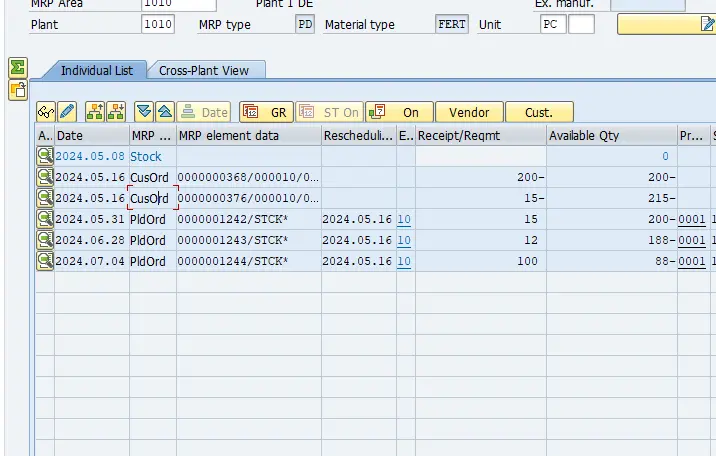Open details icon for planned order 0000001242
The height and width of the screenshot is (456, 716).
click(44, 219)
